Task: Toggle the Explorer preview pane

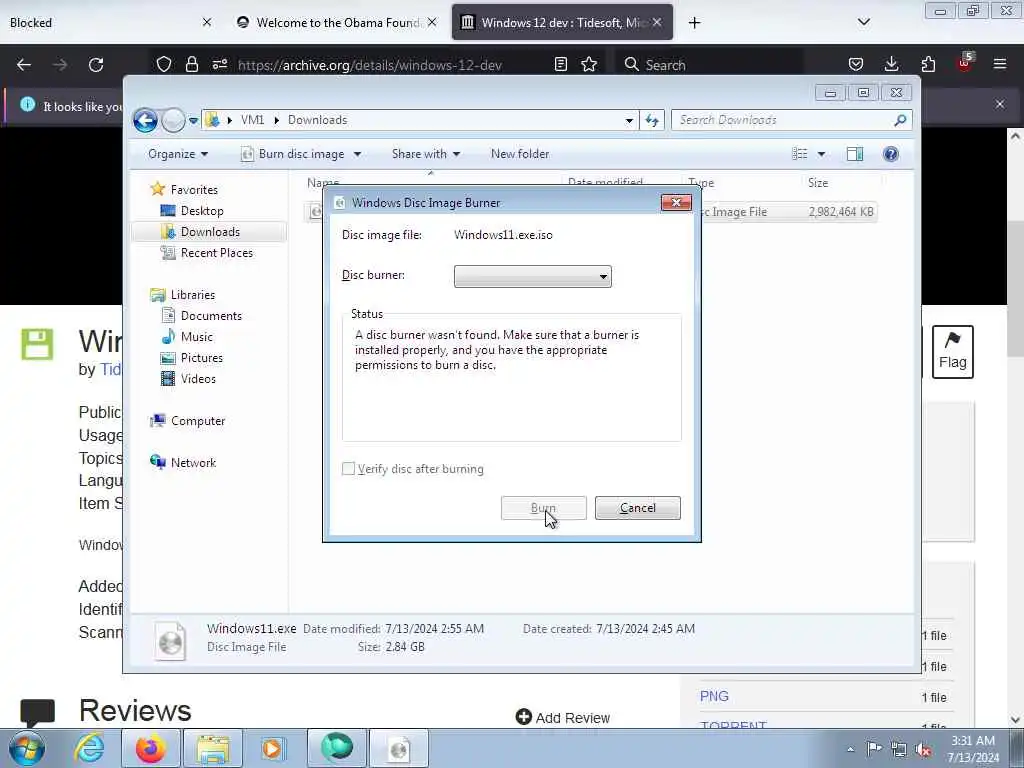Action: pos(855,154)
